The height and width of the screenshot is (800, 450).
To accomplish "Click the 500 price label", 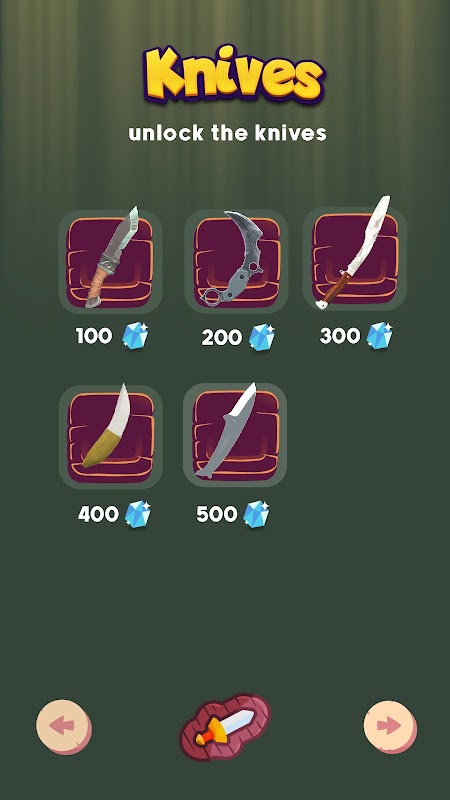I will click(217, 514).
